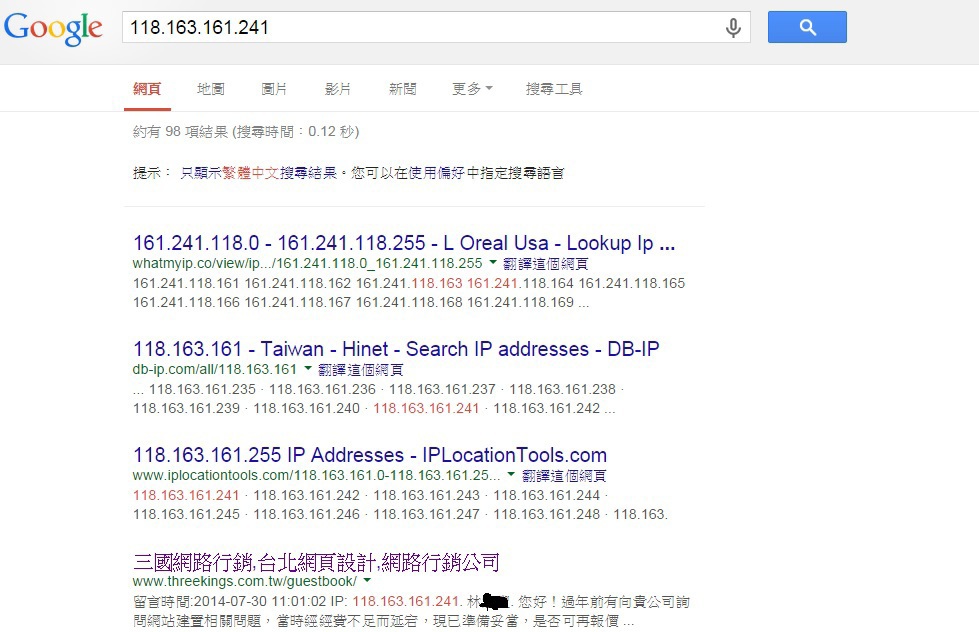979x632 pixels.
Task: Activate voice search microphone icon
Action: coord(733,28)
